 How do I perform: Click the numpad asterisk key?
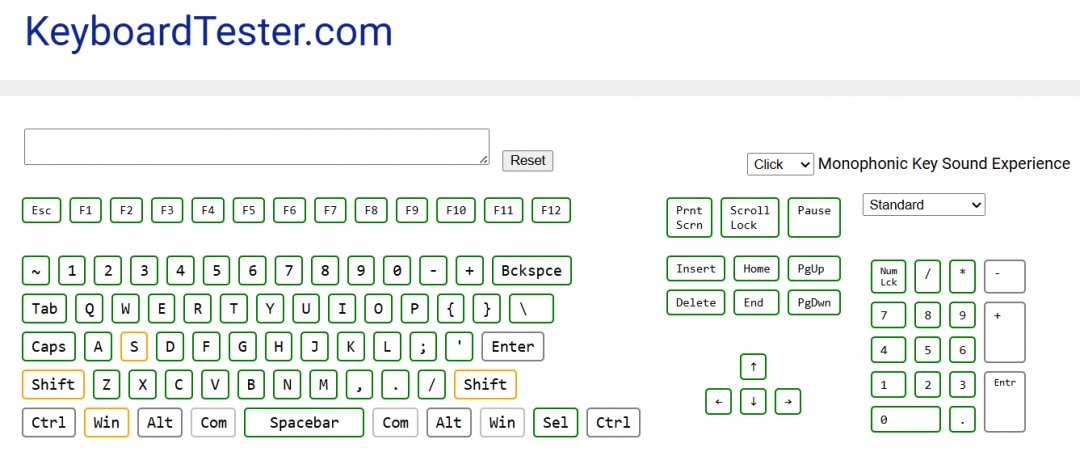click(962, 276)
